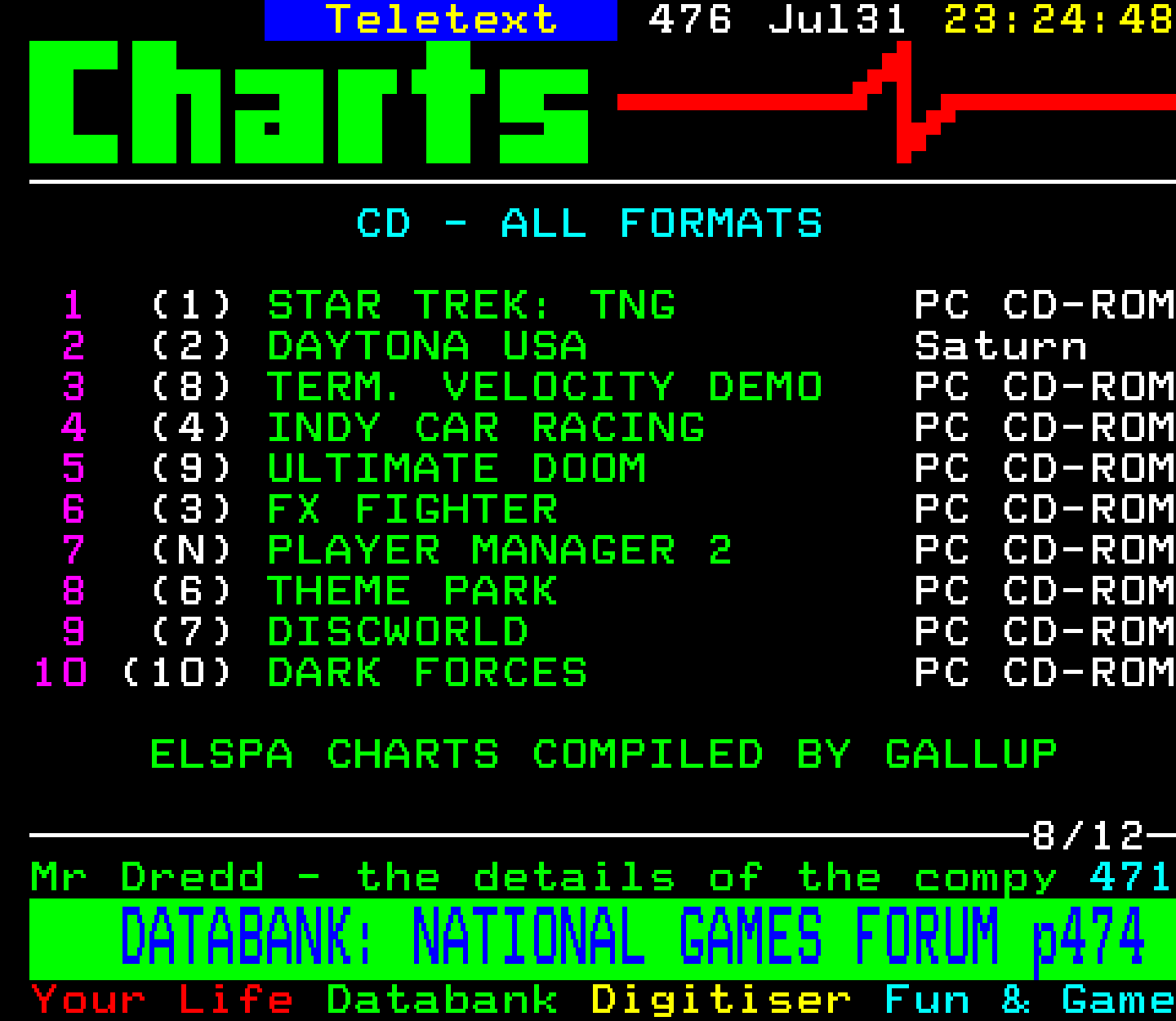Select the THEME PARK entry
This screenshot has width=1176, height=1021.
(x=412, y=591)
